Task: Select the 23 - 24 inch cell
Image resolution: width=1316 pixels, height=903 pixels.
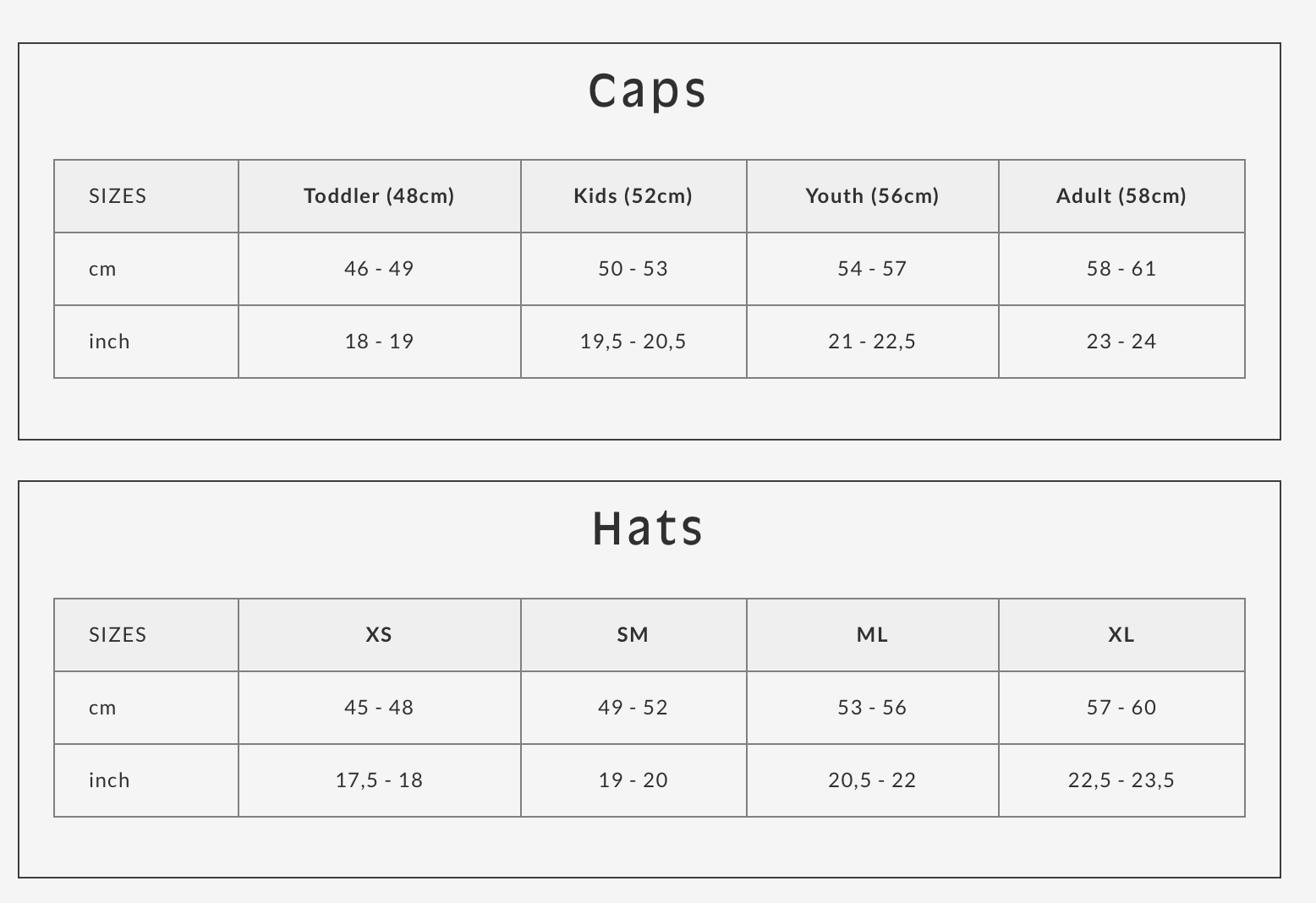Action: [1121, 342]
